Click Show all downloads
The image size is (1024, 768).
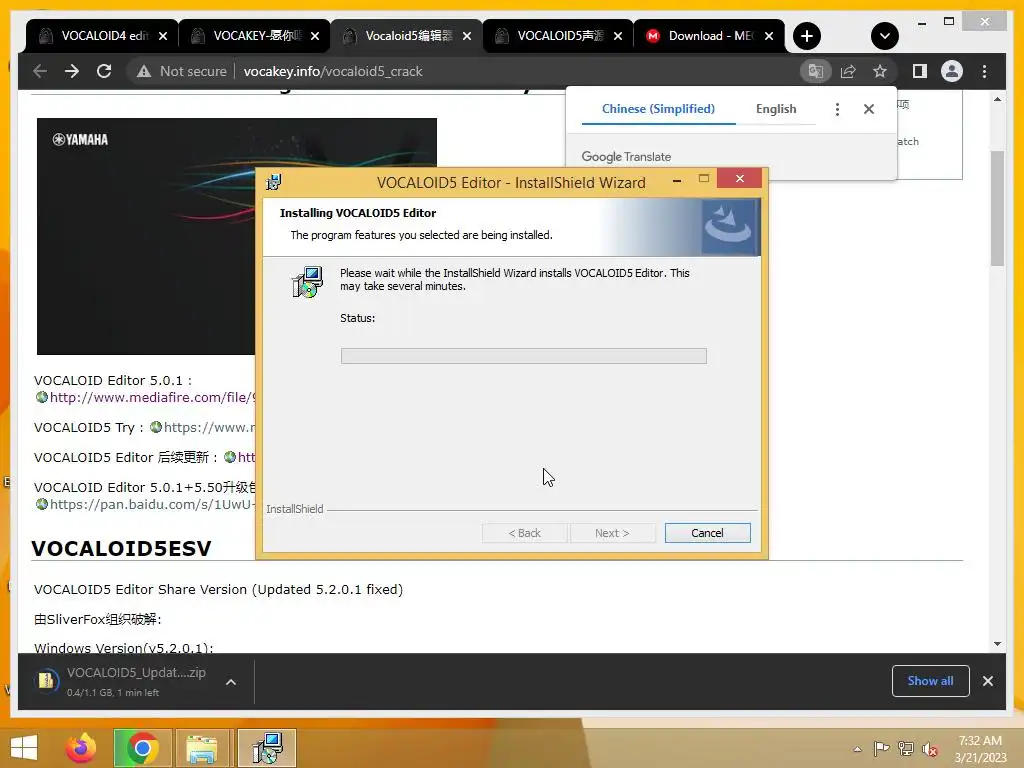(x=930, y=681)
